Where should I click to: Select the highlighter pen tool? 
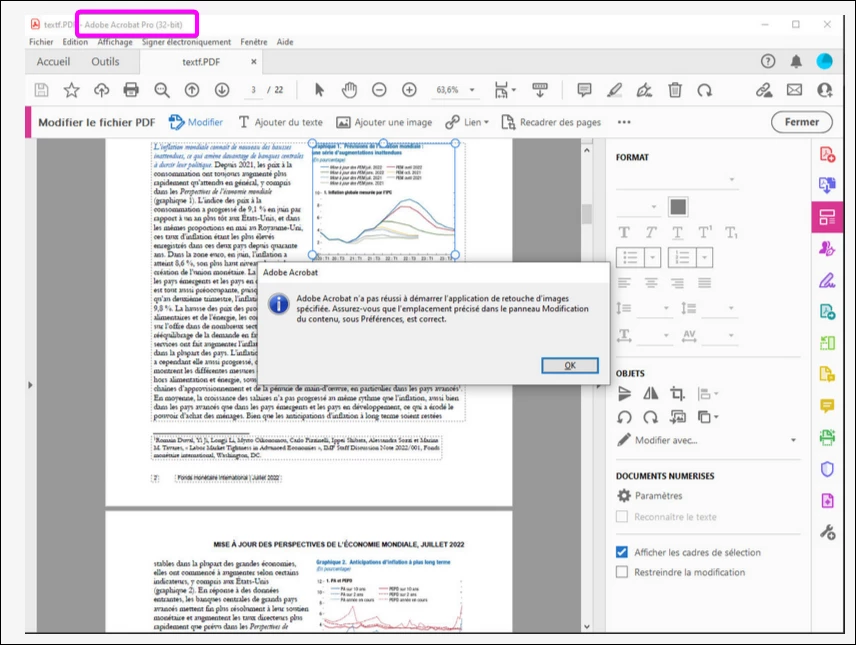tap(615, 90)
